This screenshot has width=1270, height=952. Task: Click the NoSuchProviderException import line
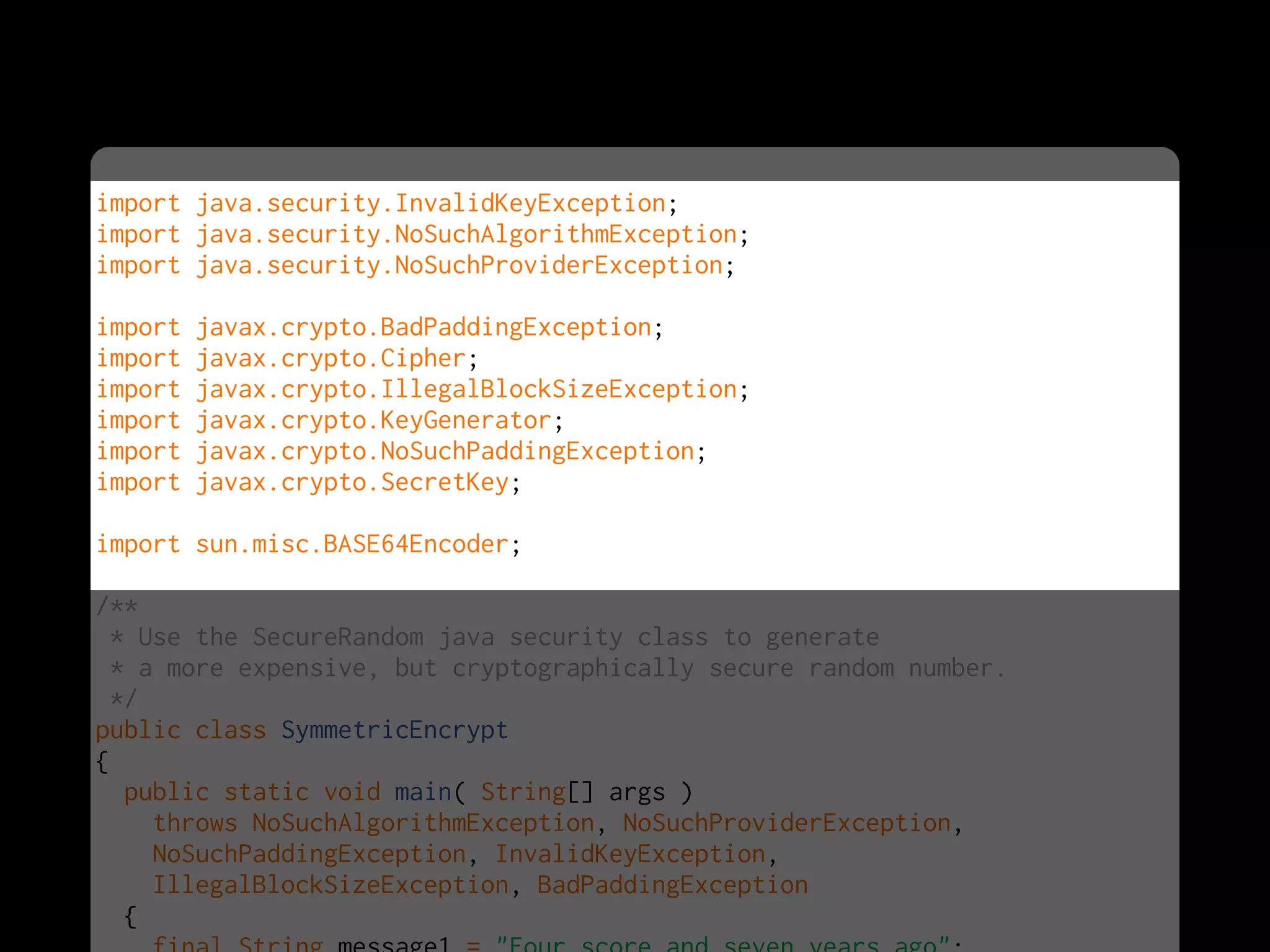(415, 266)
